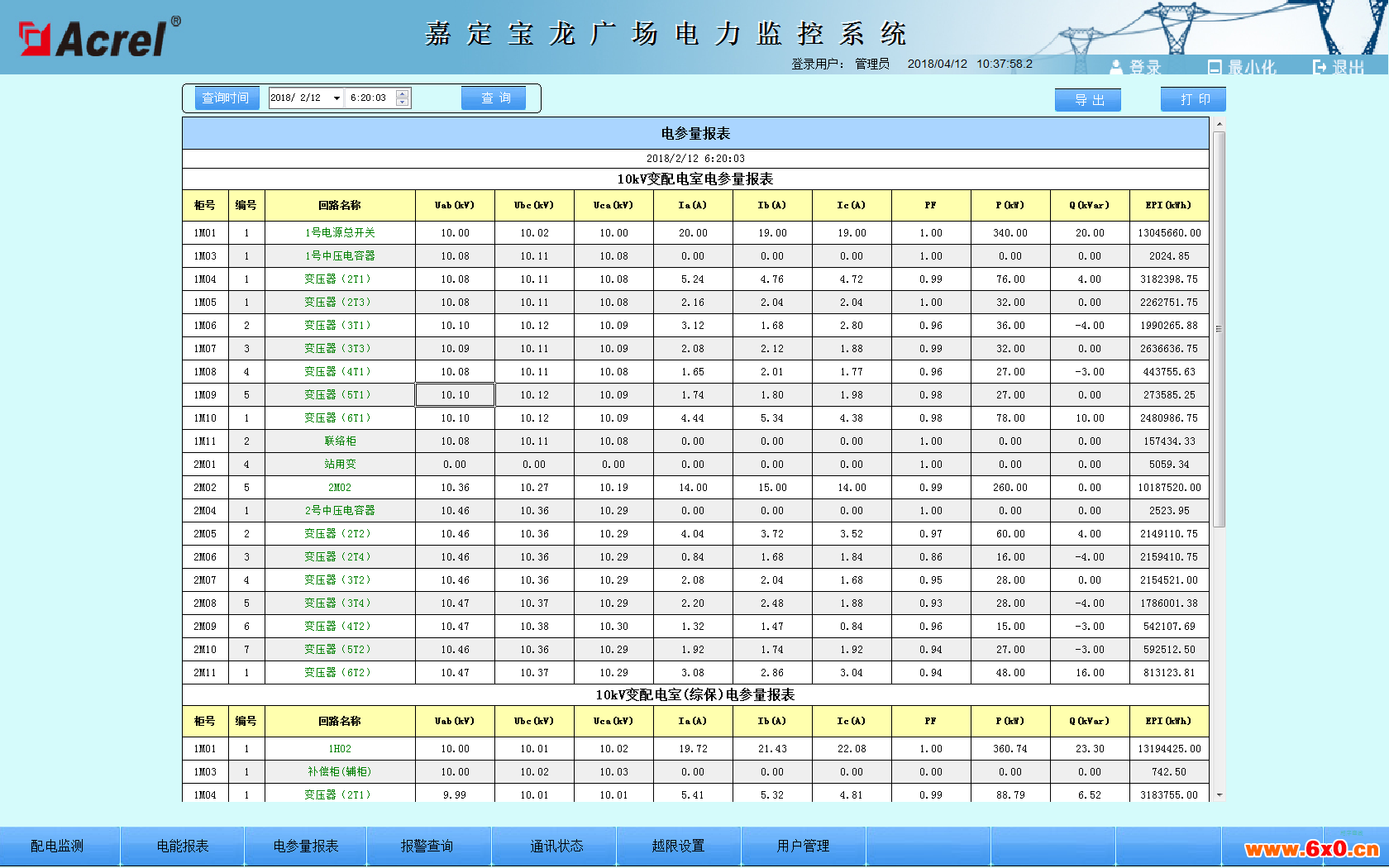The height and width of the screenshot is (868, 1389).
Task: Select circuit name 变压器（5T1）
Action: tap(337, 395)
